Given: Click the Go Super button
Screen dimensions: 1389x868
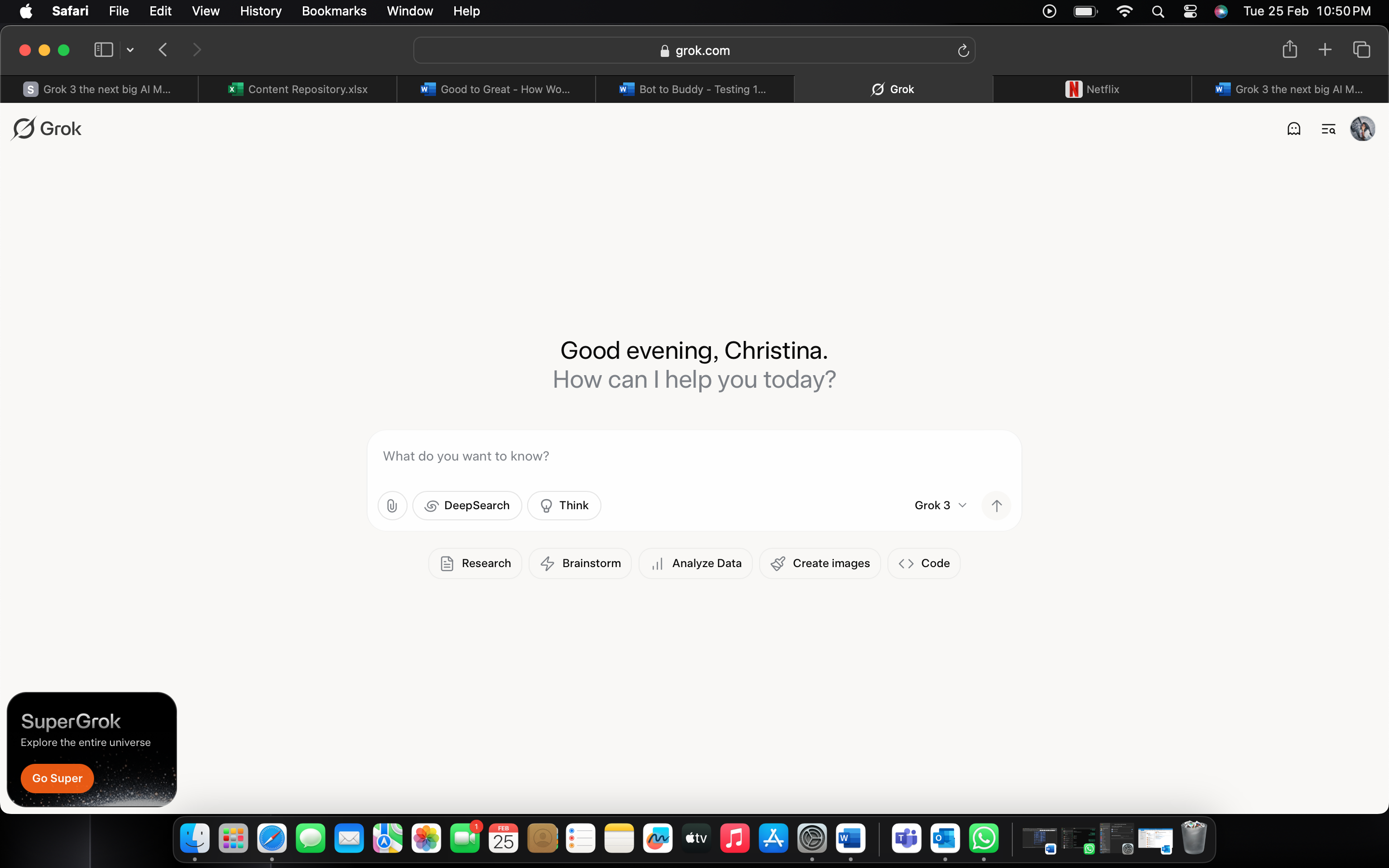Looking at the screenshot, I should pos(57,778).
